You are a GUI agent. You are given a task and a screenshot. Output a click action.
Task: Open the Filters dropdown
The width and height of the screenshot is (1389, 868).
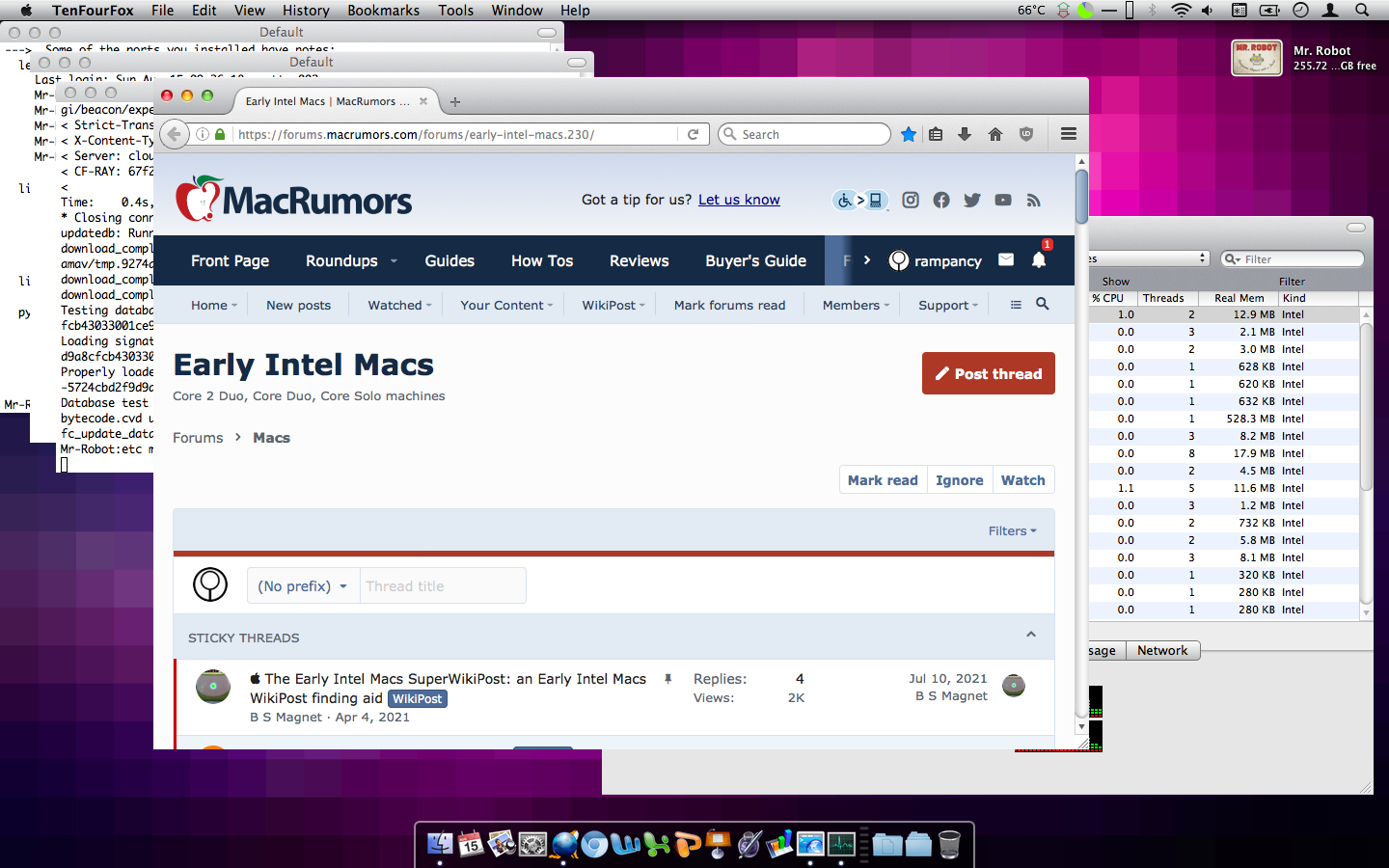point(1012,530)
